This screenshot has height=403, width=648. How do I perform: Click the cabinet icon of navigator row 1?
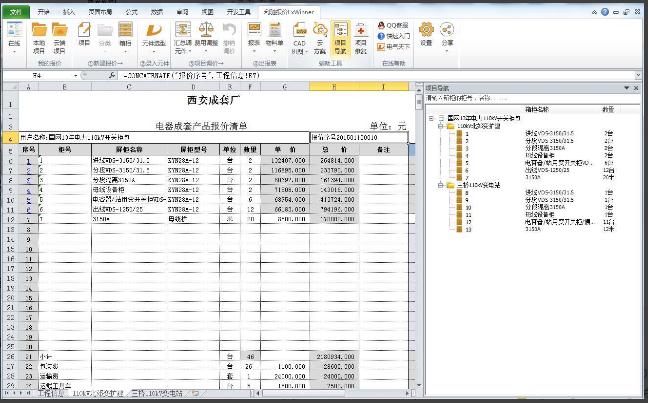tap(459, 134)
